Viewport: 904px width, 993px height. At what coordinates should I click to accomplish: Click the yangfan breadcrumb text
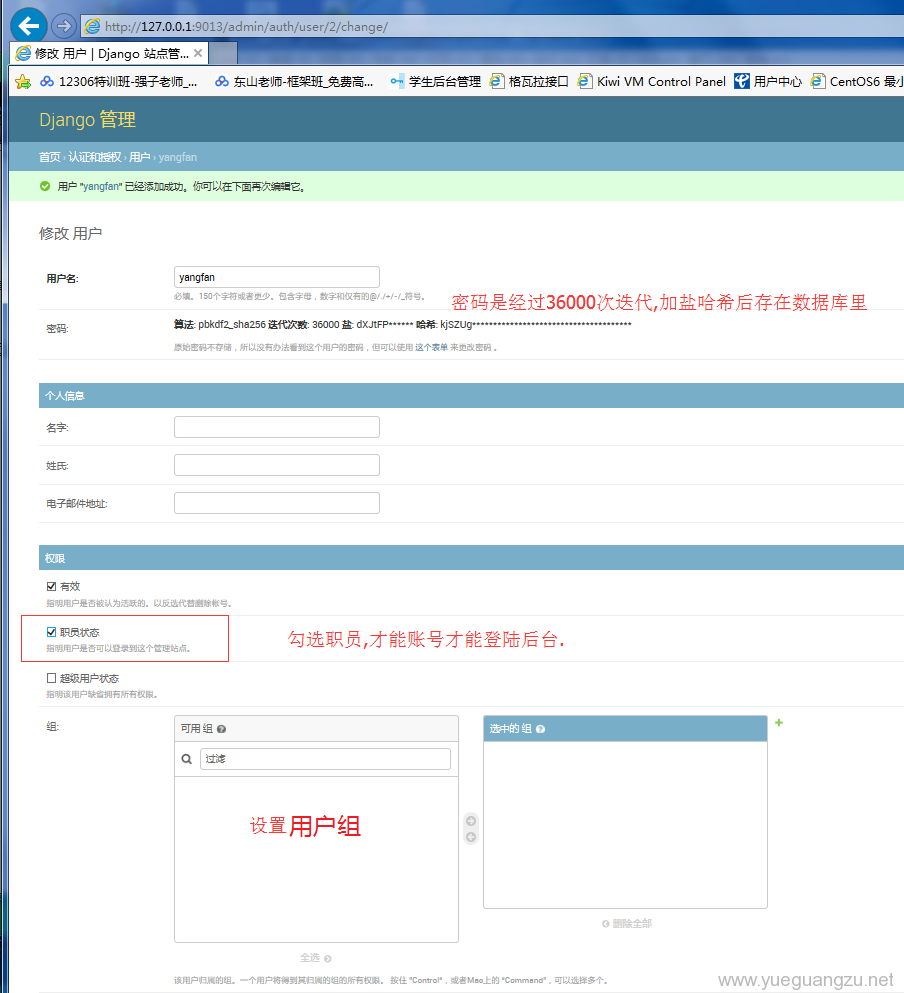(177, 157)
